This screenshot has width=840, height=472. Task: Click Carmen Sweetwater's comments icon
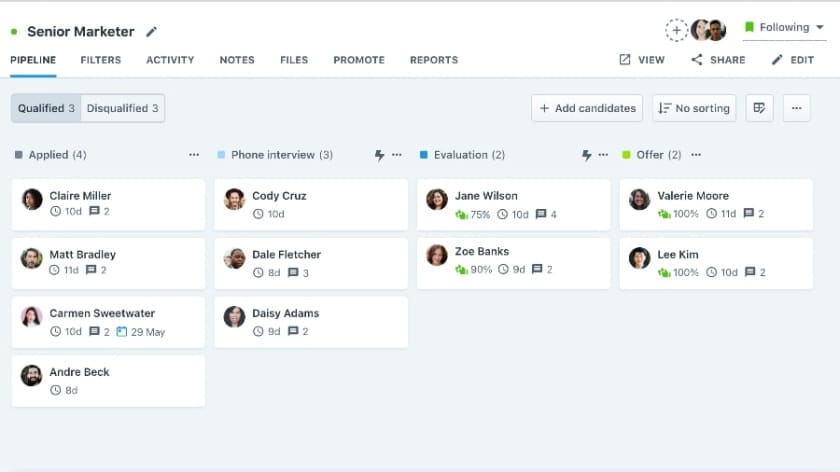tap(94, 332)
